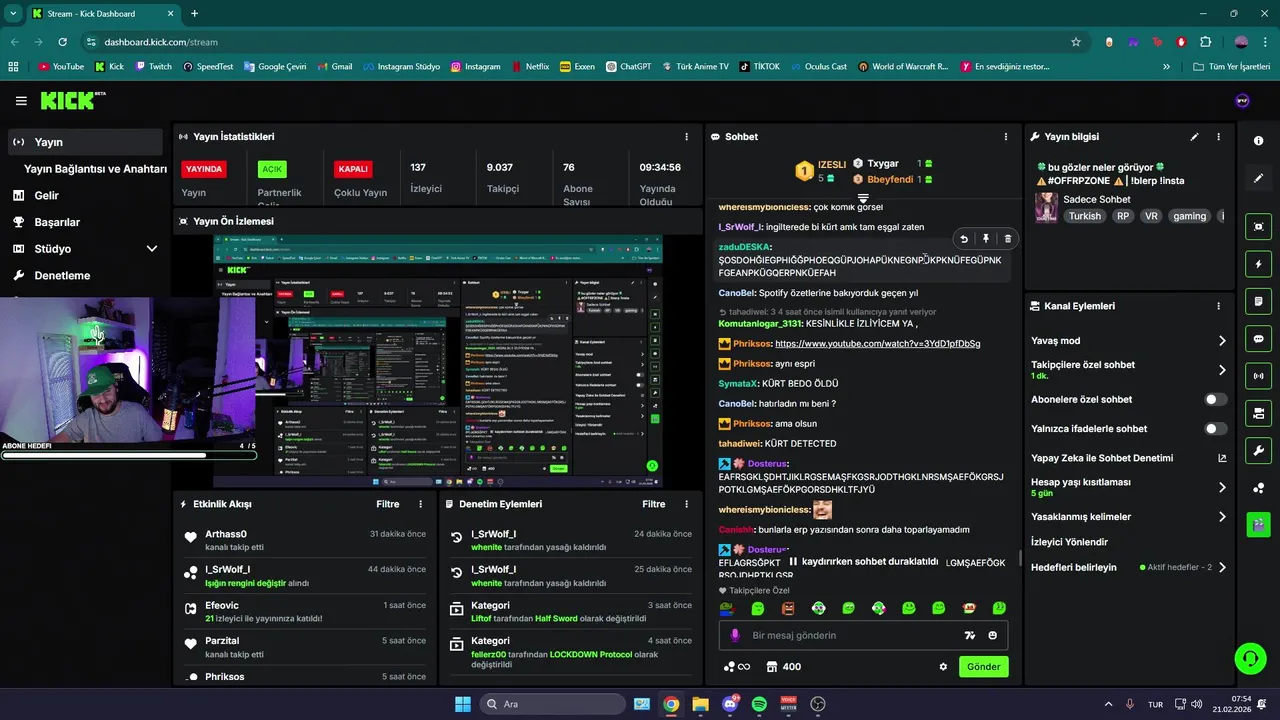Open Yayın İstatistikleri three-dot menu
The image size is (1280, 720).
[x=686, y=137]
